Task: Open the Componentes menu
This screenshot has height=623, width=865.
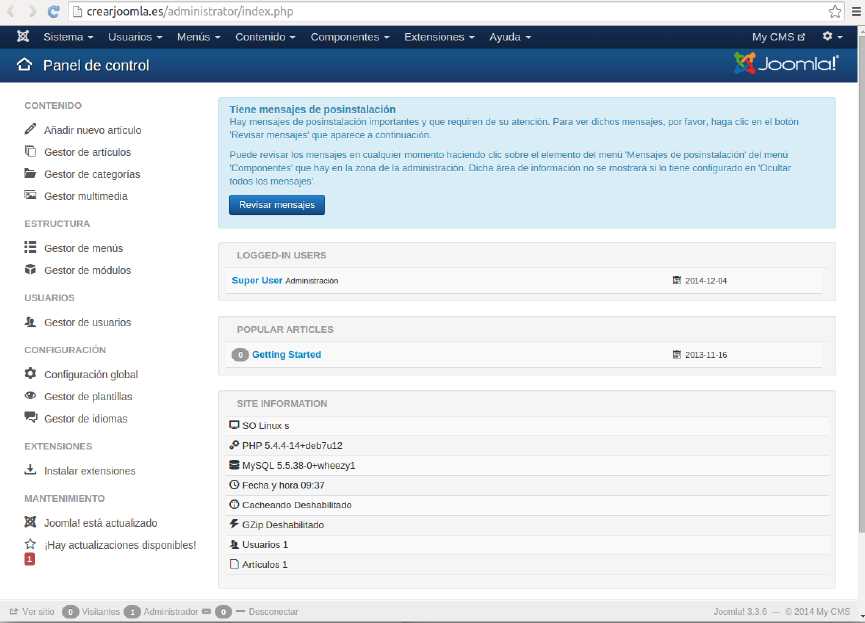Action: coord(350,37)
